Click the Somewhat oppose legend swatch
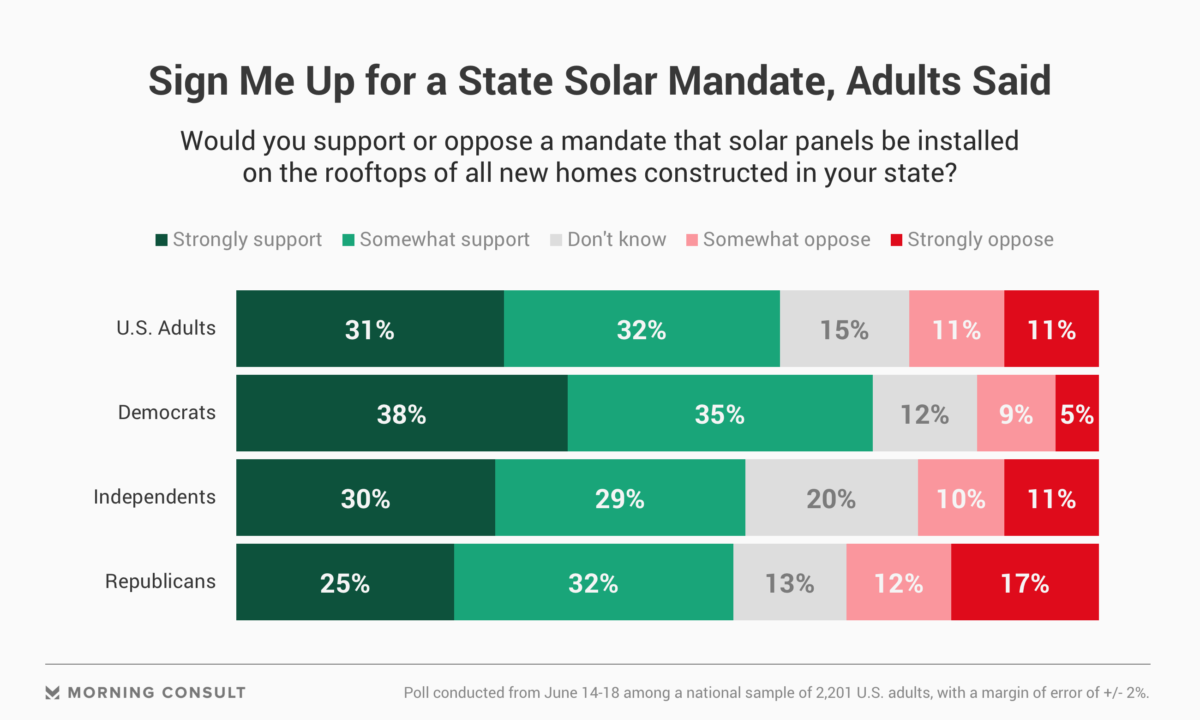 click(691, 240)
